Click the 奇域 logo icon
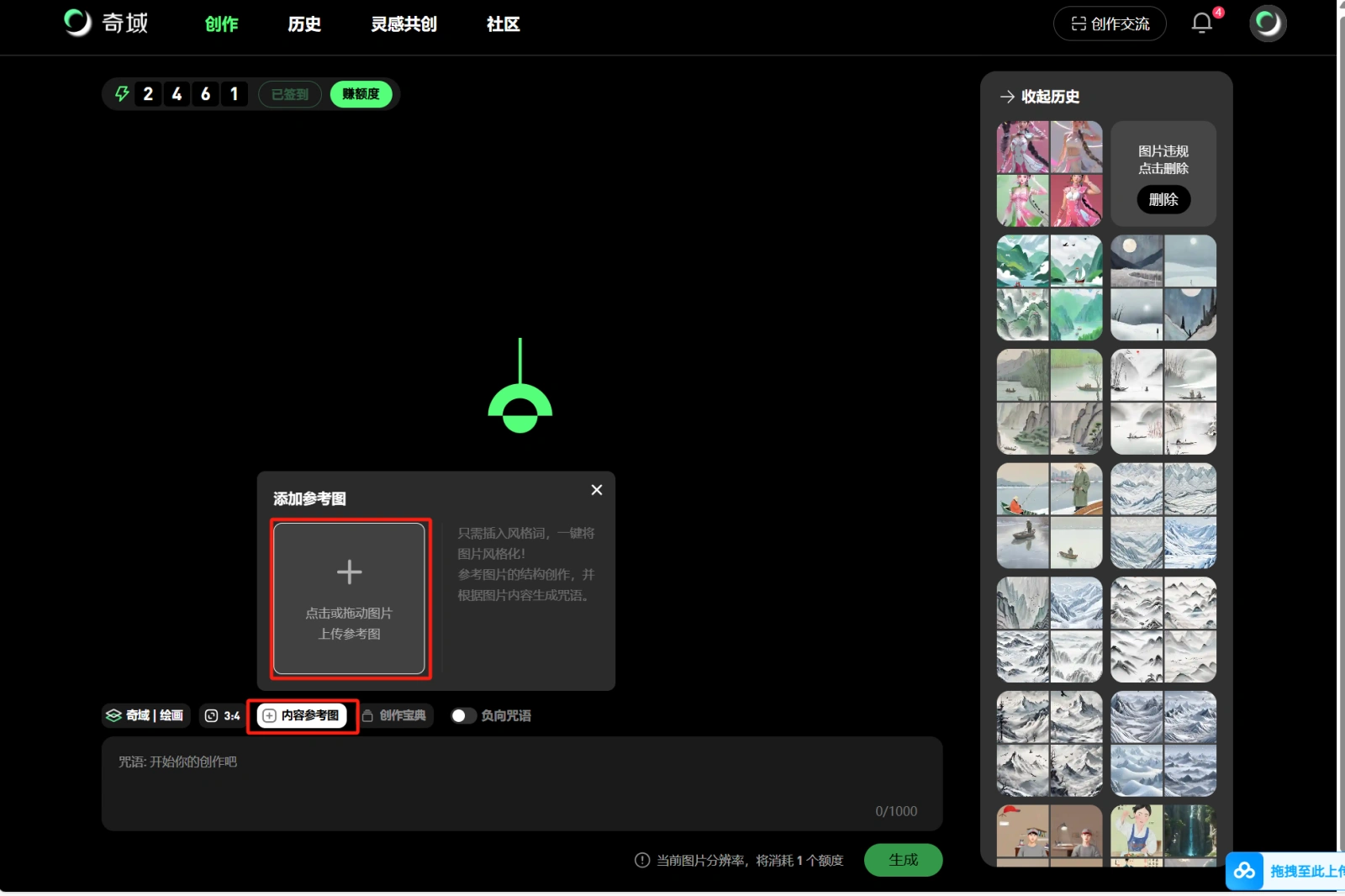1345x896 pixels. 77,23
